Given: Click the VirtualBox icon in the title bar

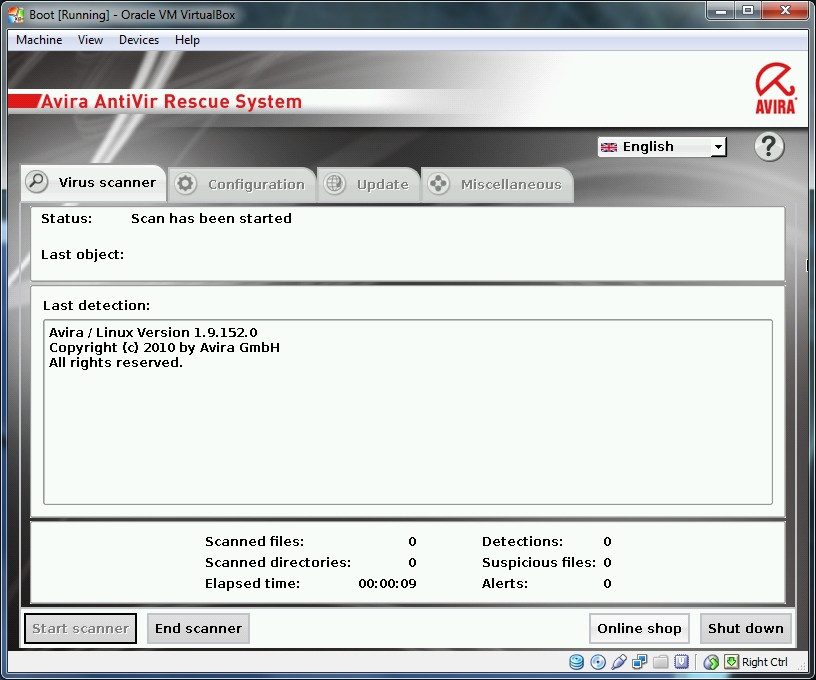Looking at the screenshot, I should [x=16, y=14].
